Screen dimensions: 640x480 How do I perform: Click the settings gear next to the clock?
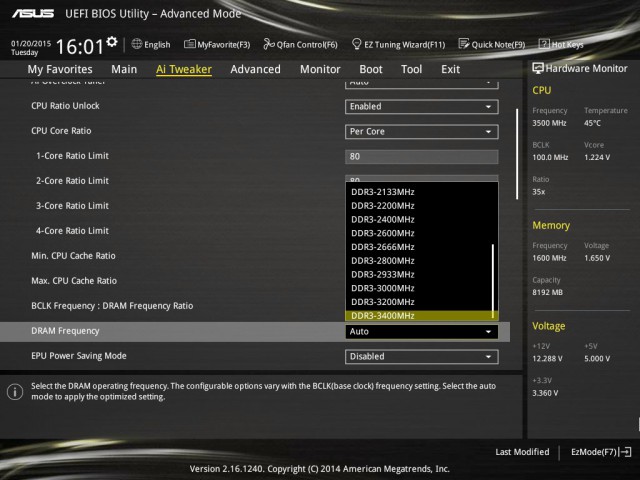(x=111, y=42)
